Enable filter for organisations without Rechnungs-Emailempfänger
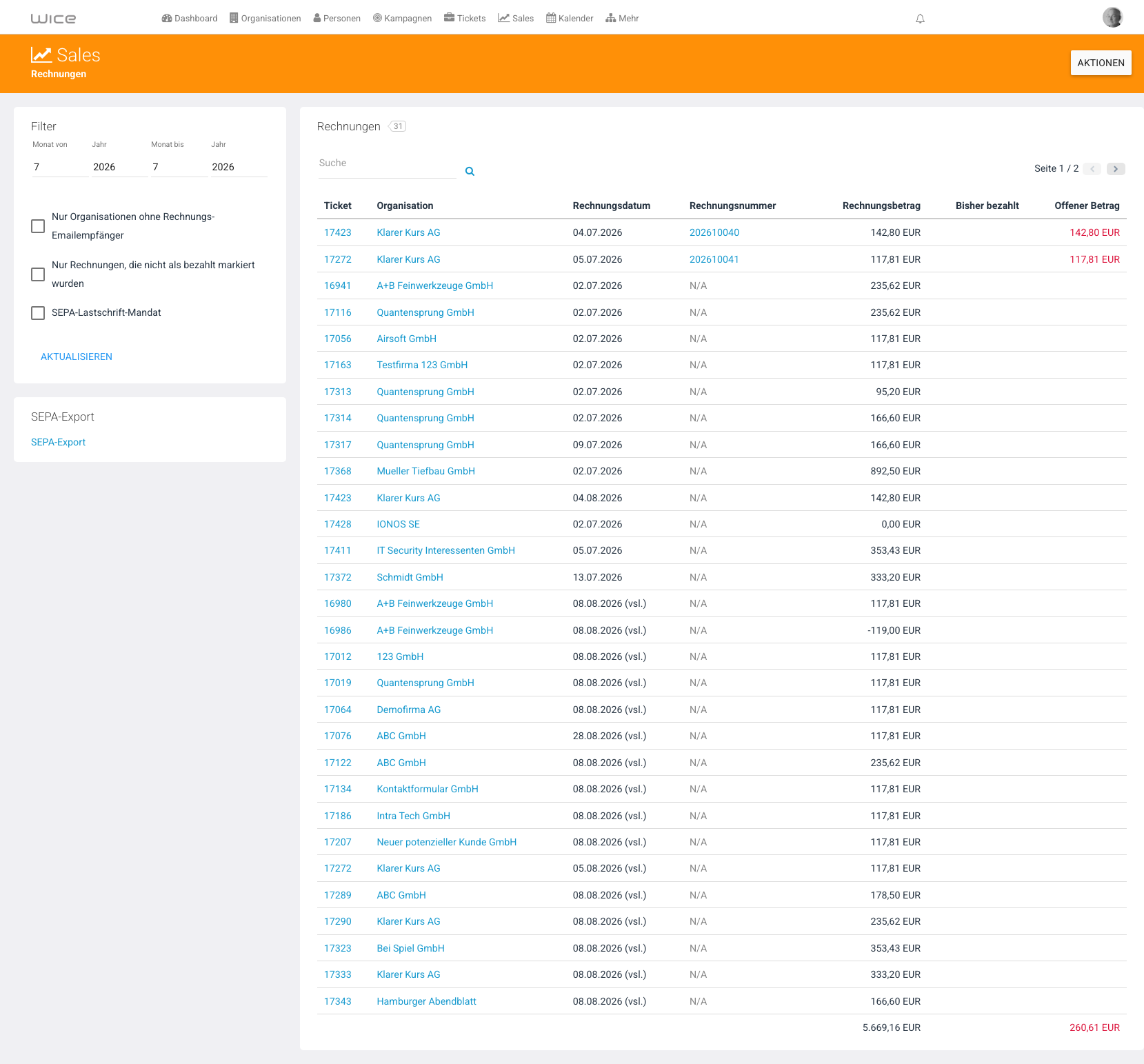Viewport: 1144px width, 1064px height. pyautogui.click(x=38, y=226)
